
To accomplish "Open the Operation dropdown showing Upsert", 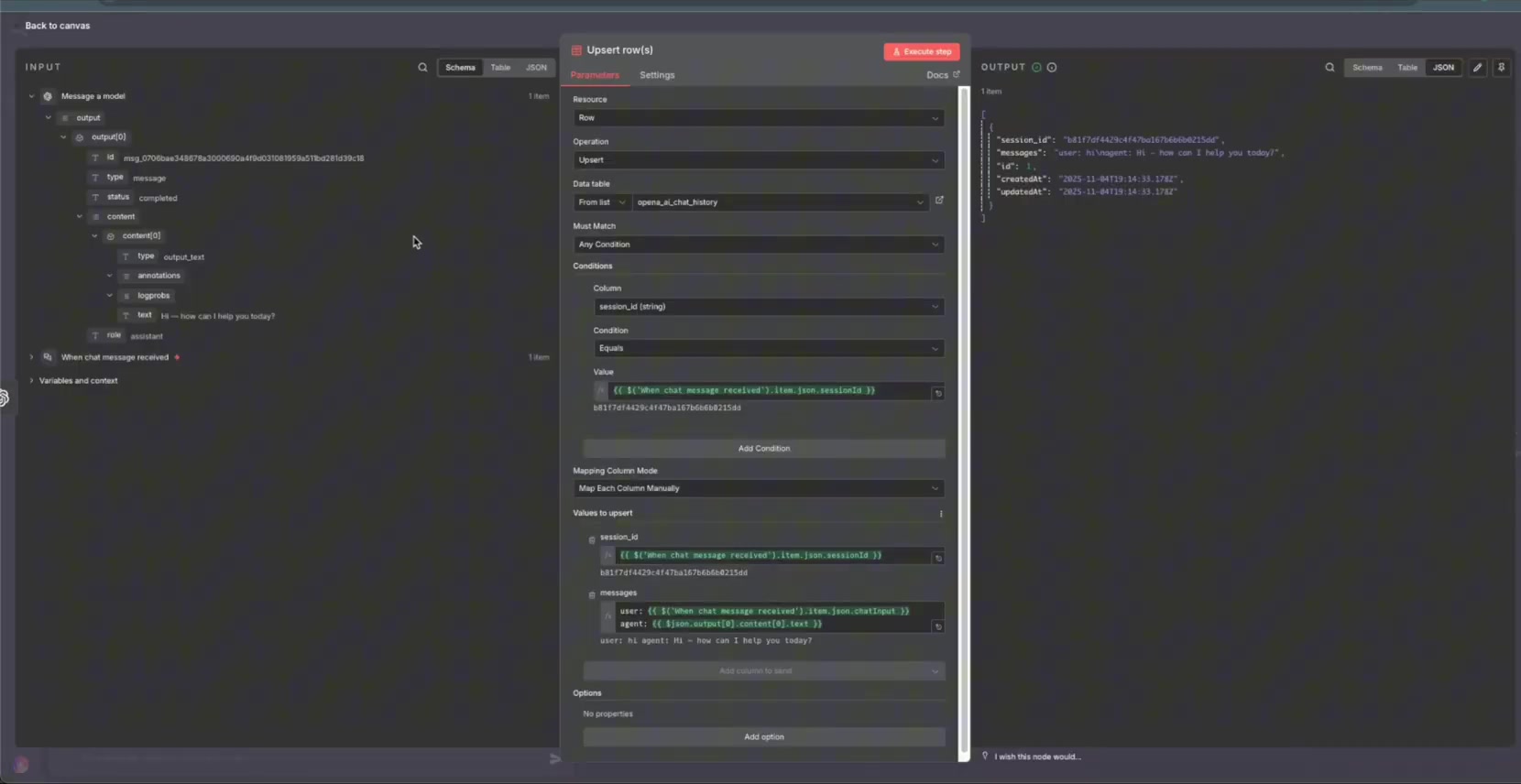I will 759,160.
